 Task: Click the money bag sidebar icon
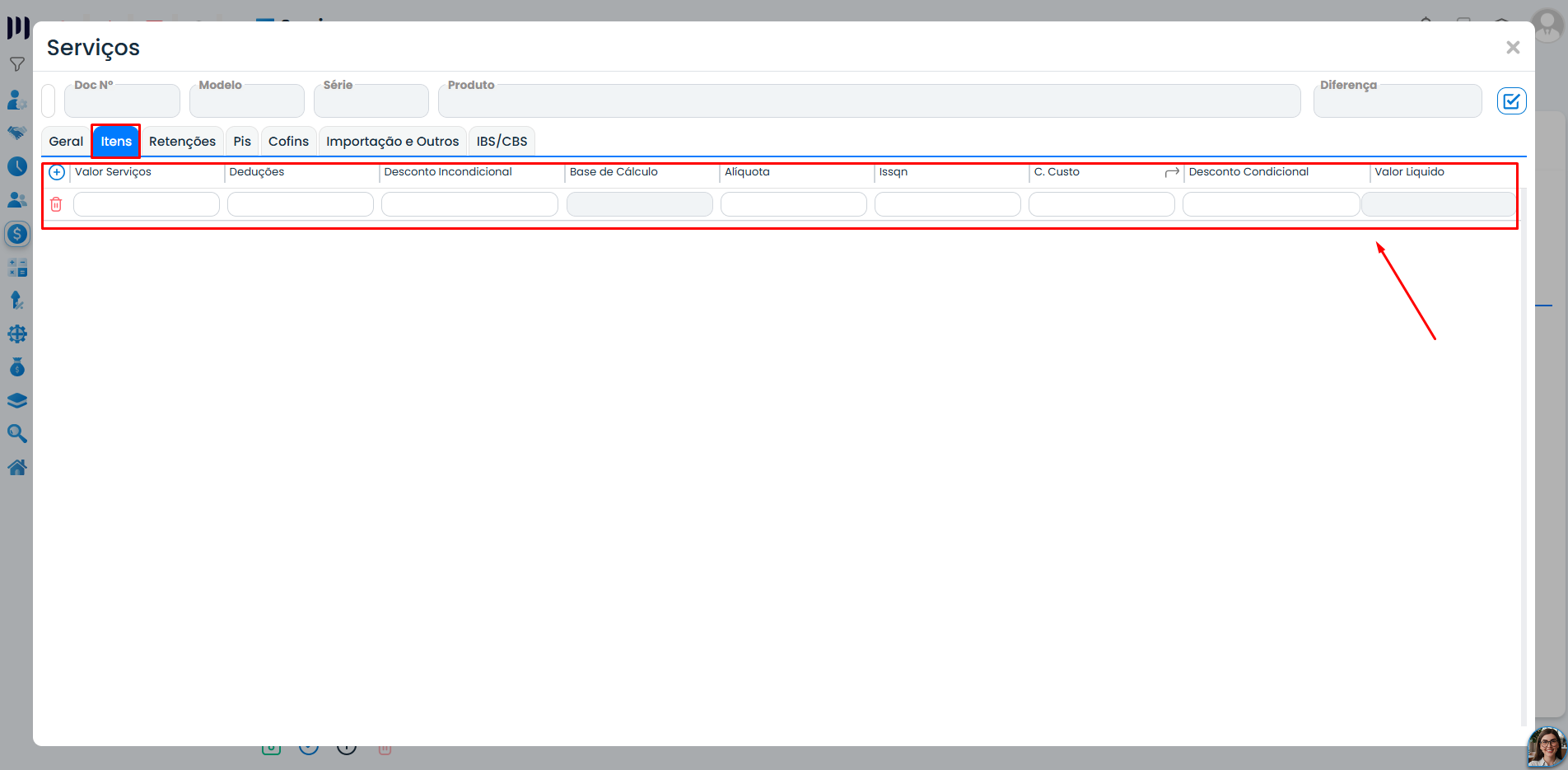pos(17,367)
